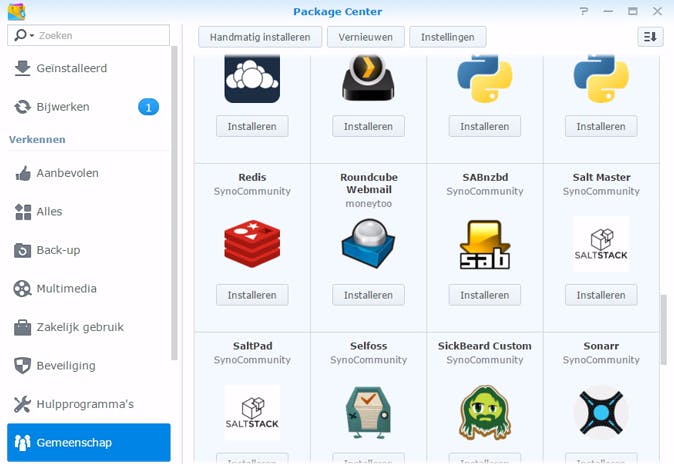Install the SABnzbd package
The height and width of the screenshot is (464, 674).
[485, 295]
